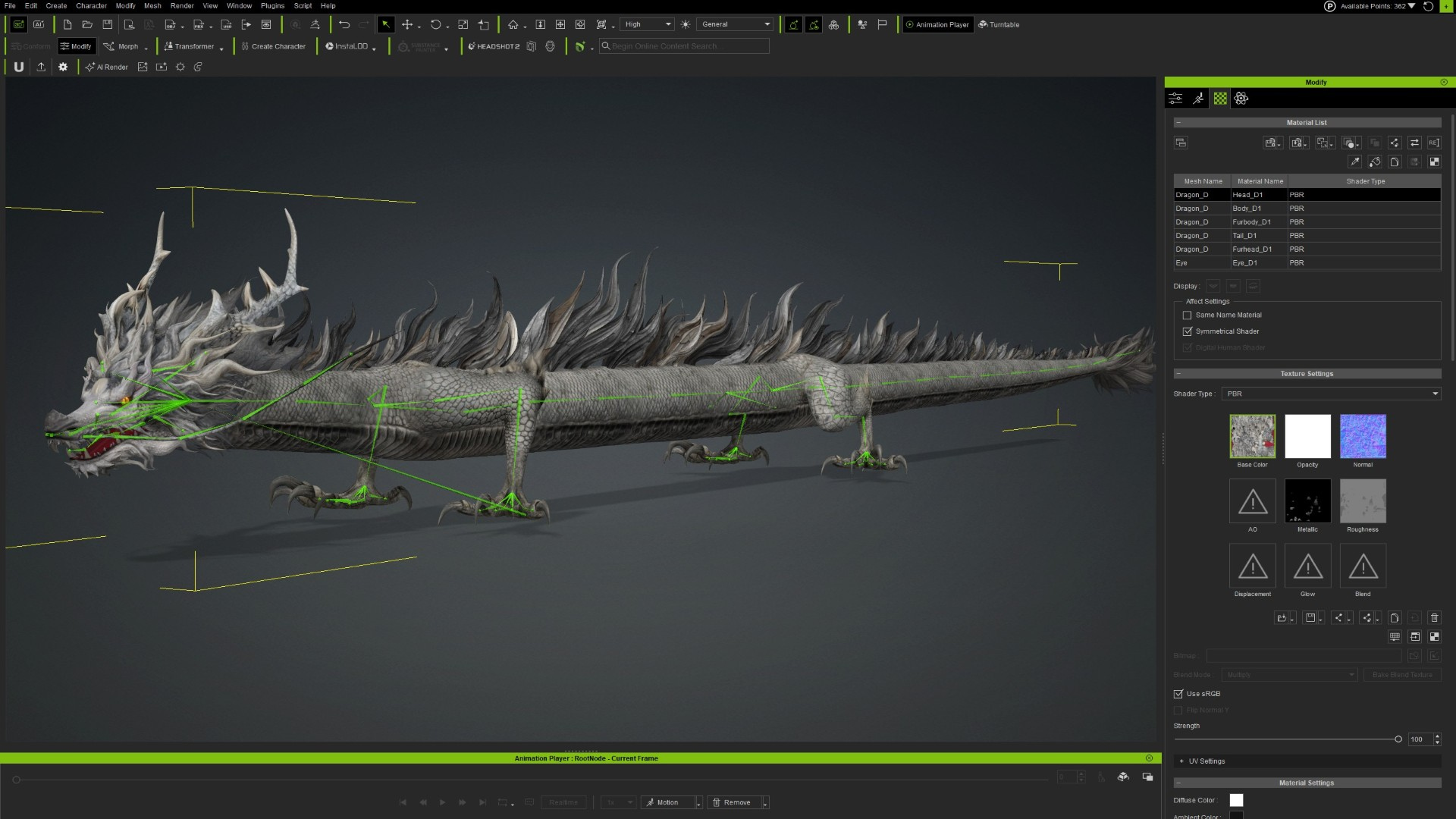Click the Turntable button
The height and width of the screenshot is (819, 1456).
click(x=999, y=24)
